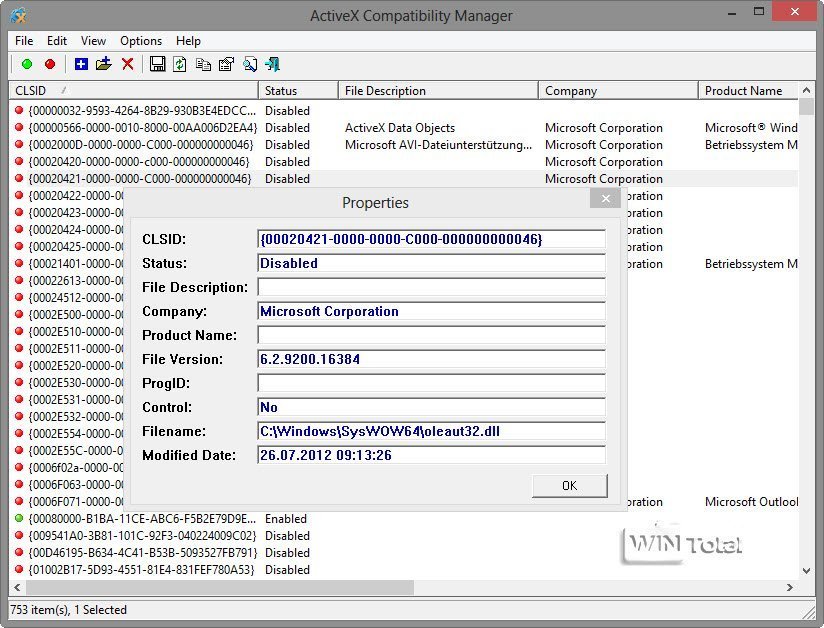Click the red X Delete icon

click(x=127, y=64)
